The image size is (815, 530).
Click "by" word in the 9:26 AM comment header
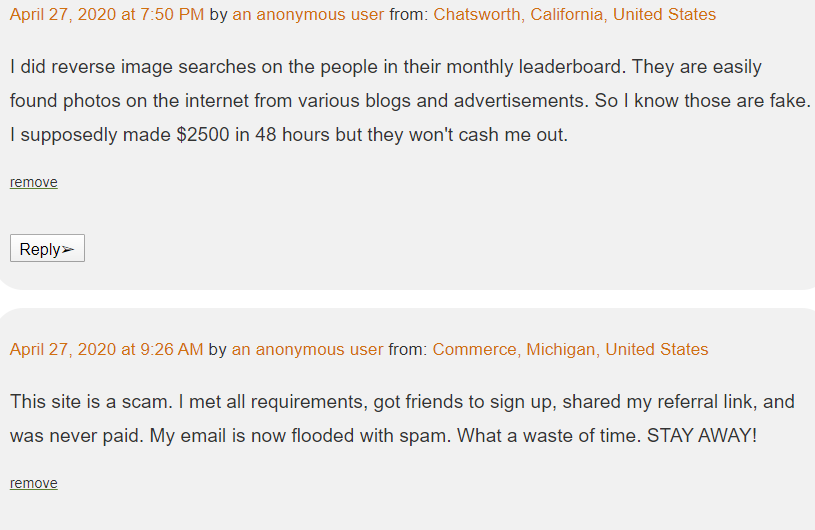pos(218,349)
